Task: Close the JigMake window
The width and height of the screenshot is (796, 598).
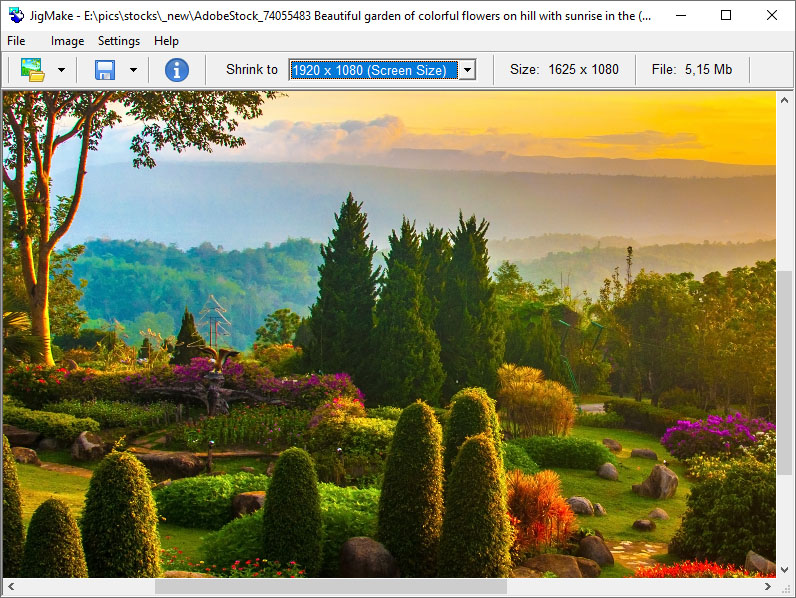Action: (771, 15)
